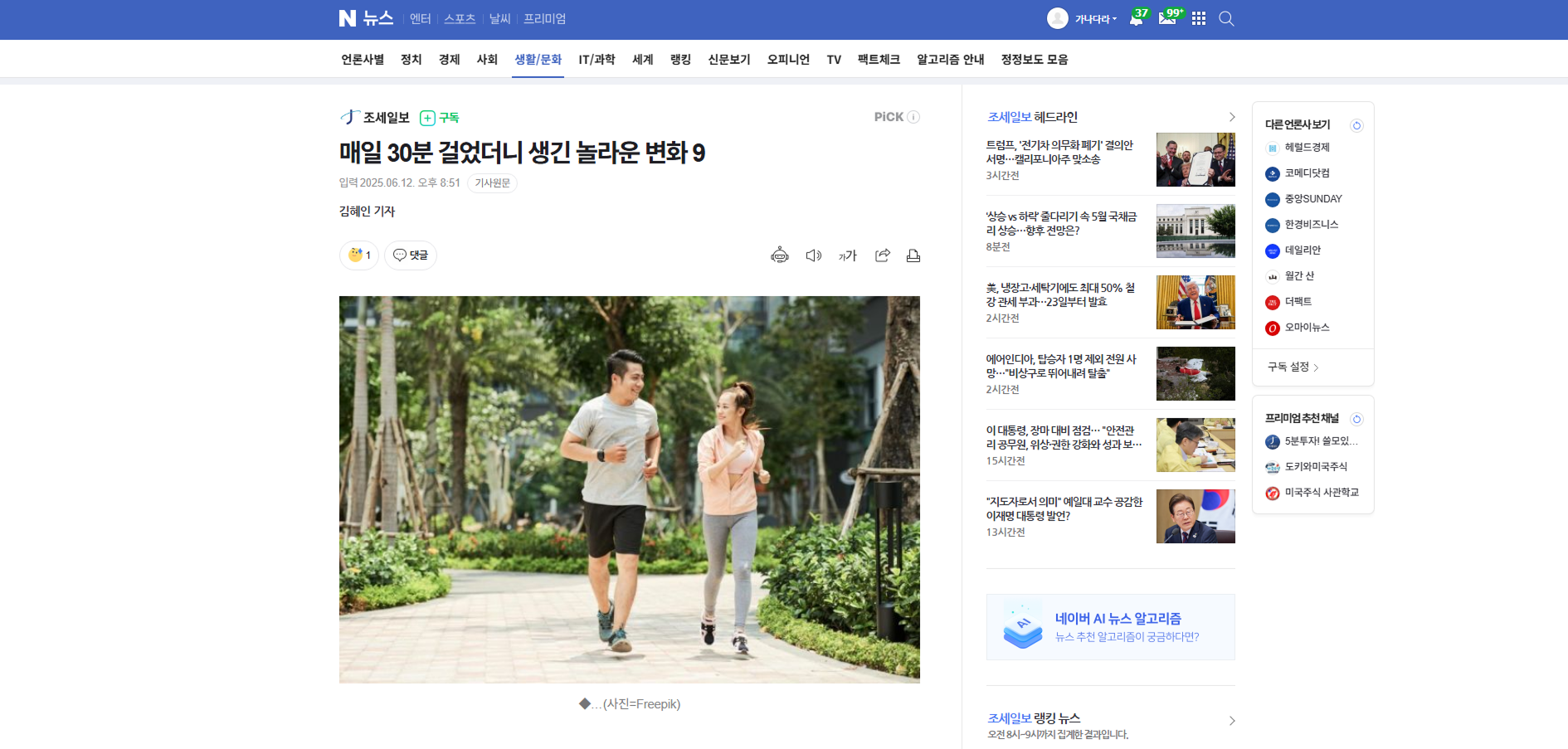Toggle the emoji reaction button

[x=359, y=255]
